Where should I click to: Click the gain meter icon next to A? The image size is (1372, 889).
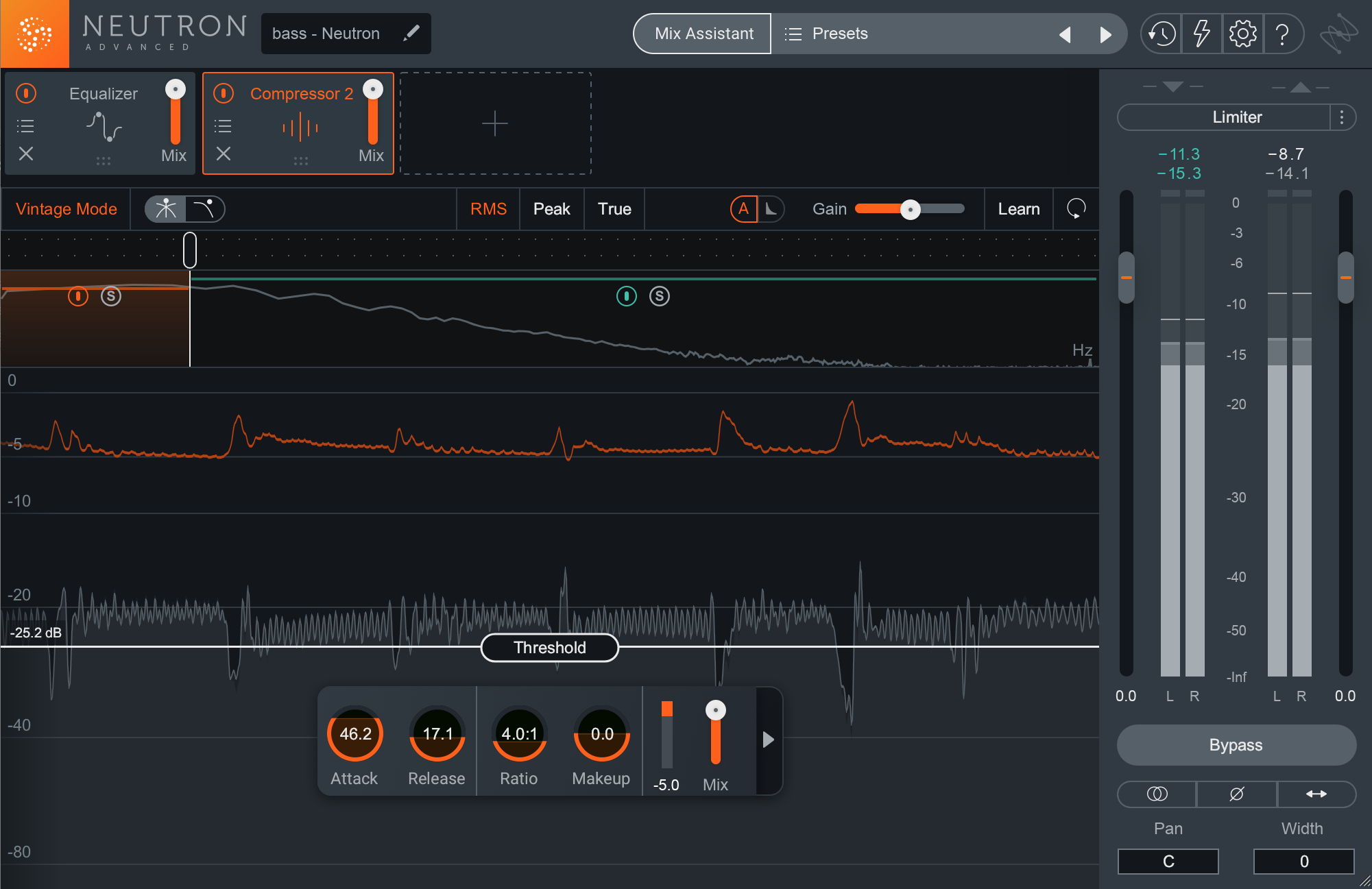click(771, 209)
